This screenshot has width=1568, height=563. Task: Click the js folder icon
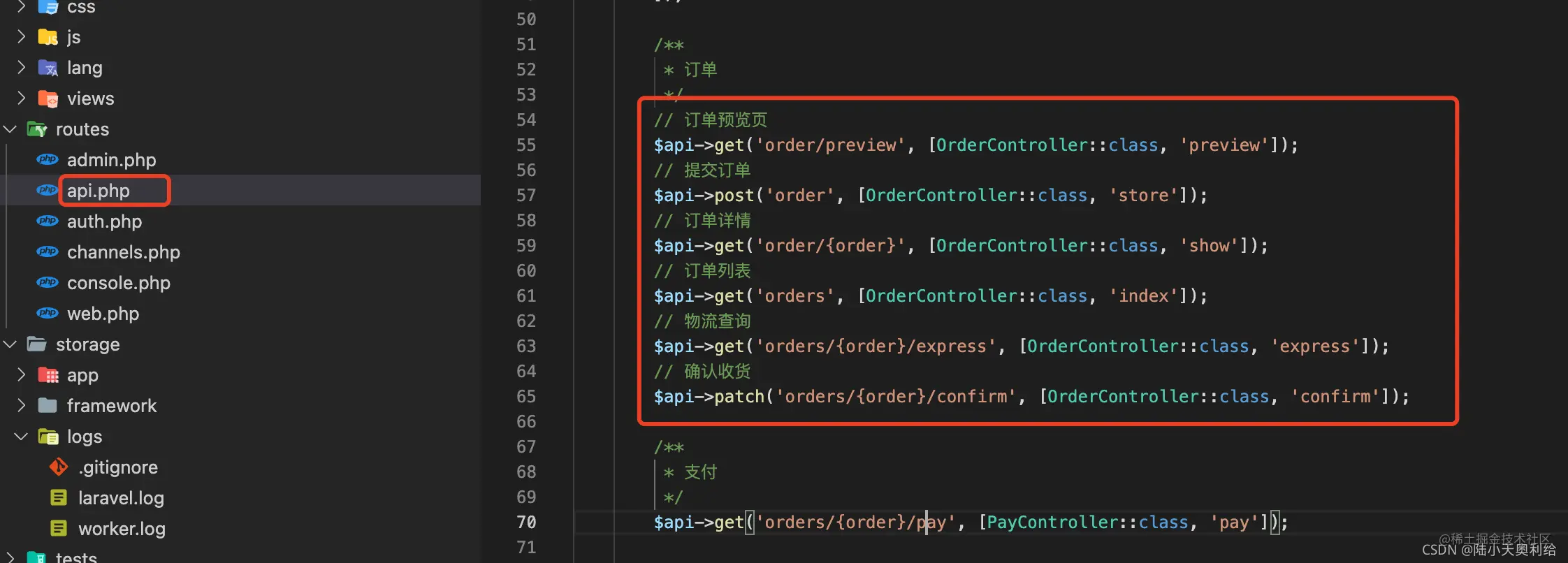click(x=48, y=37)
